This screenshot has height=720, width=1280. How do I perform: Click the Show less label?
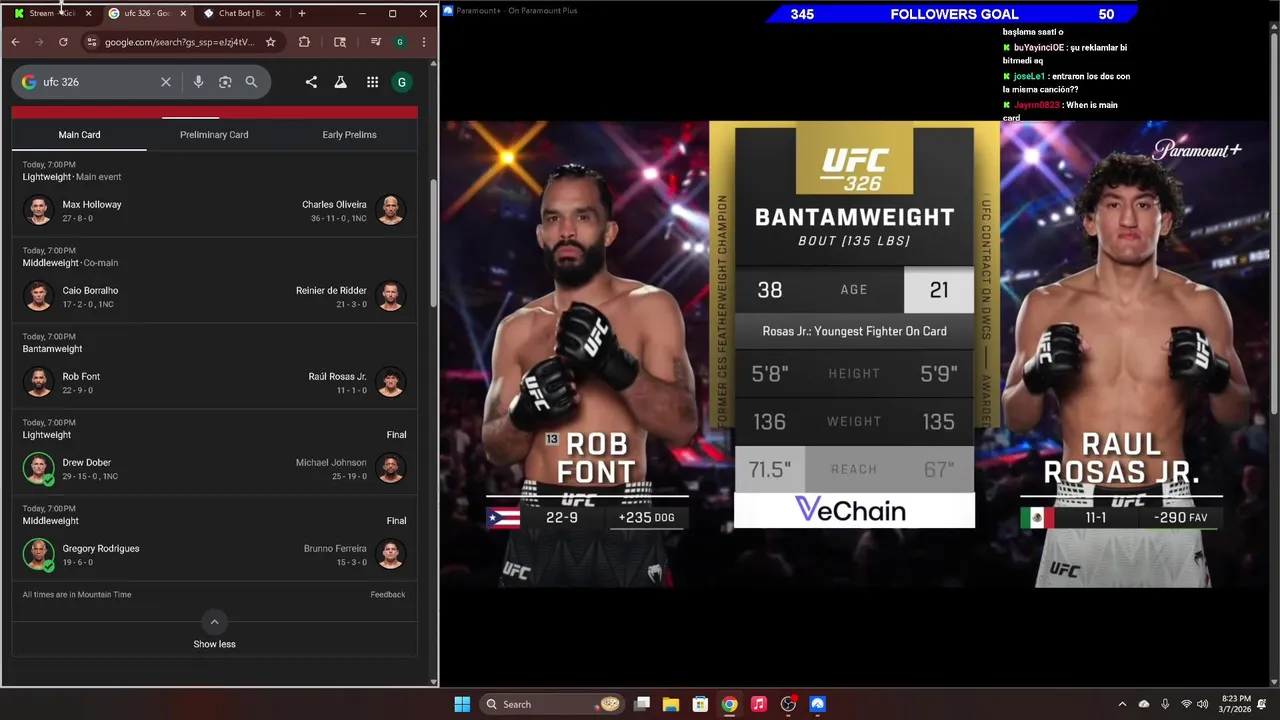pos(214,644)
